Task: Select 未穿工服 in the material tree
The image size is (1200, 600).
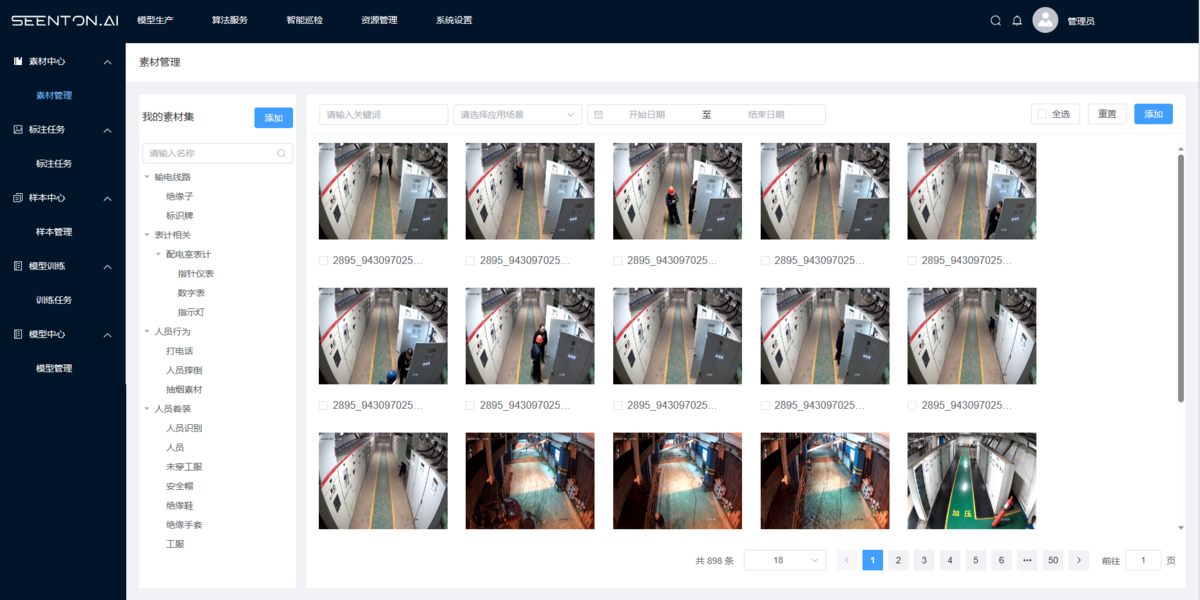Action: (184, 467)
